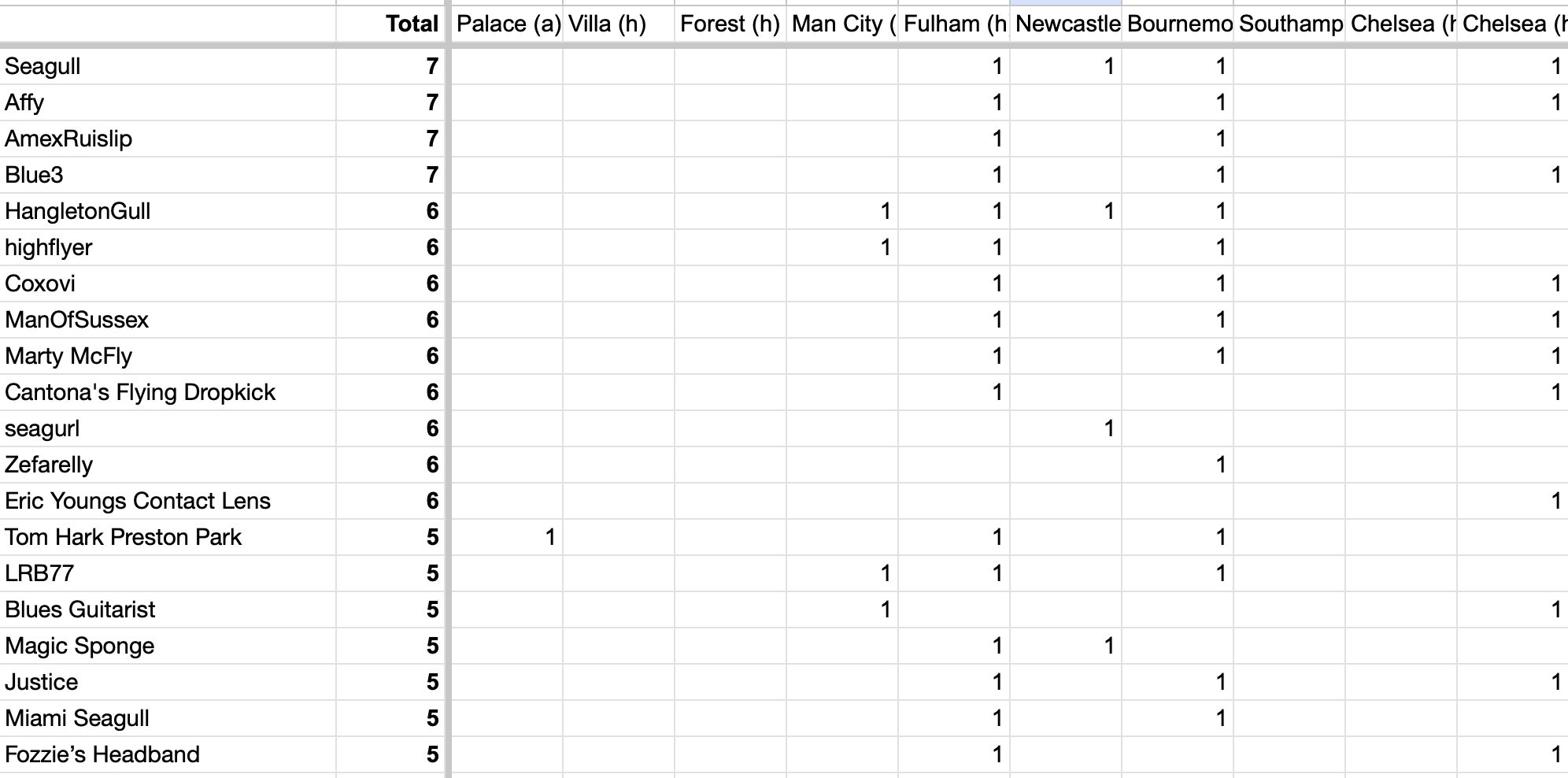Click Zefarelly's Bournemouth cell
The height and width of the screenshot is (778, 1568).
tap(1178, 465)
